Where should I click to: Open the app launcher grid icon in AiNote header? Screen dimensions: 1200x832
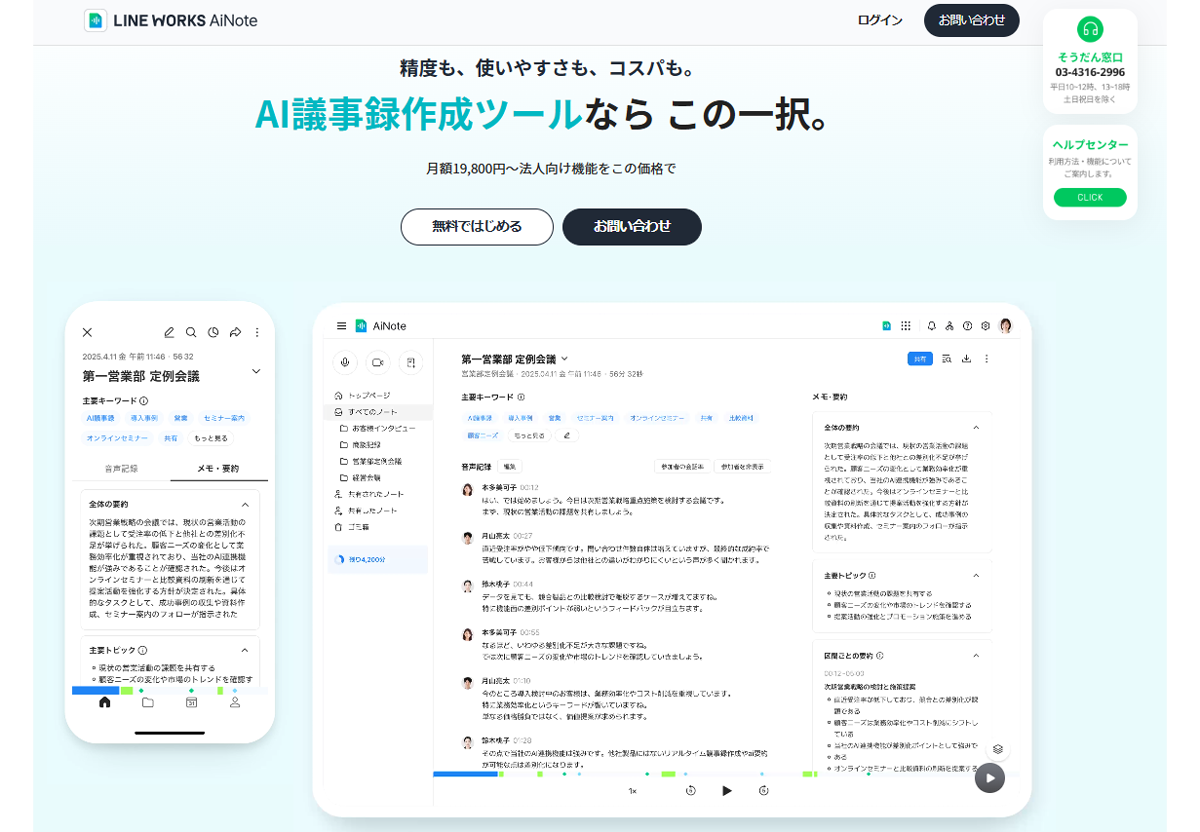[x=906, y=326]
